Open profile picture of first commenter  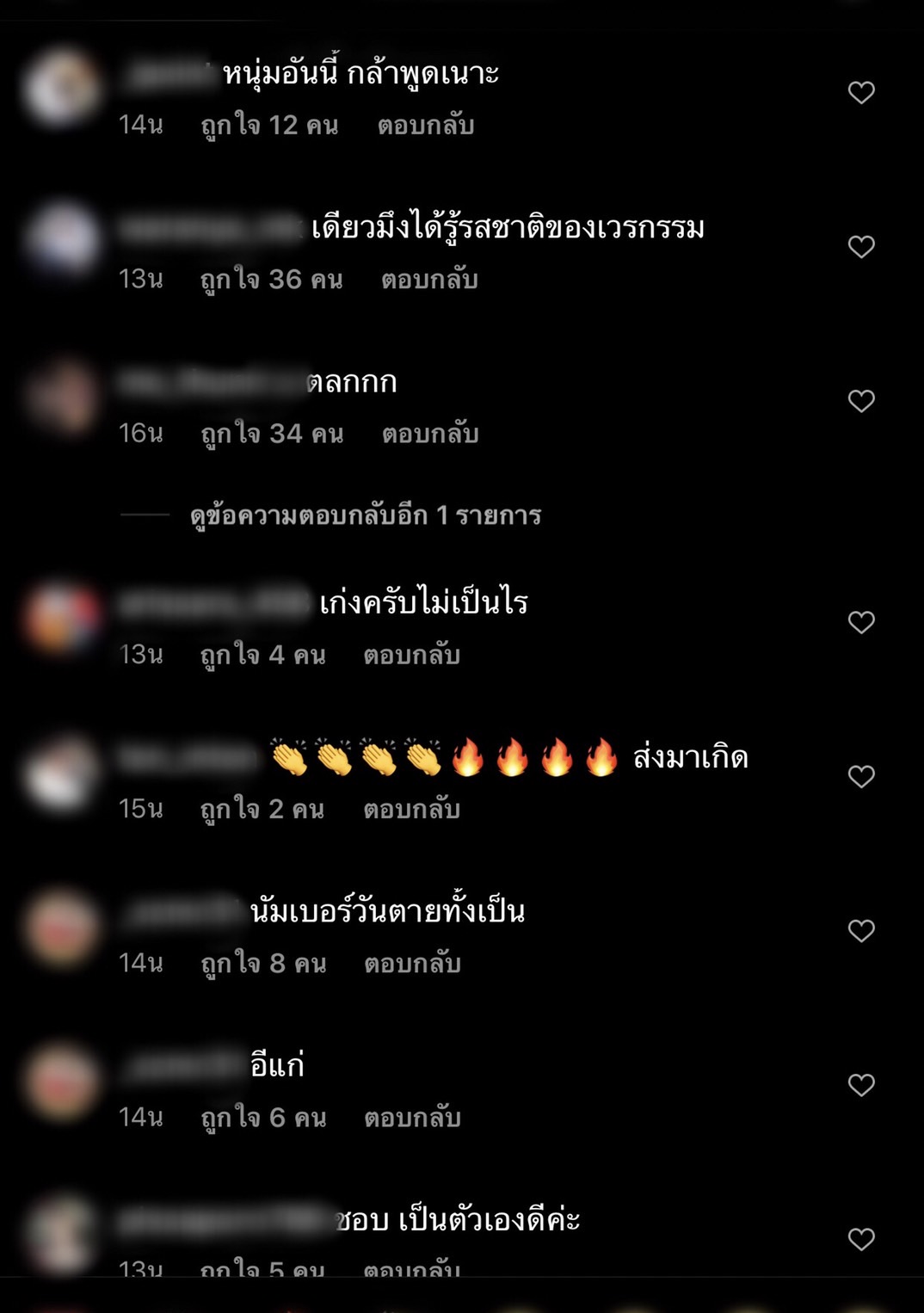pos(61,88)
